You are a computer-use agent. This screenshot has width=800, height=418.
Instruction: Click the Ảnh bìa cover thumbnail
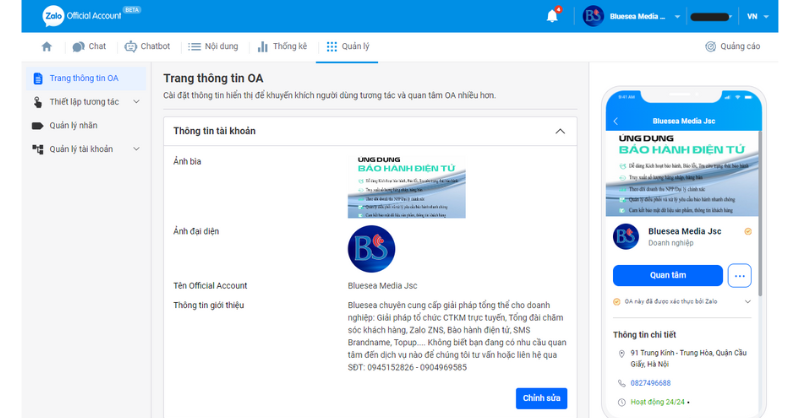coord(407,187)
